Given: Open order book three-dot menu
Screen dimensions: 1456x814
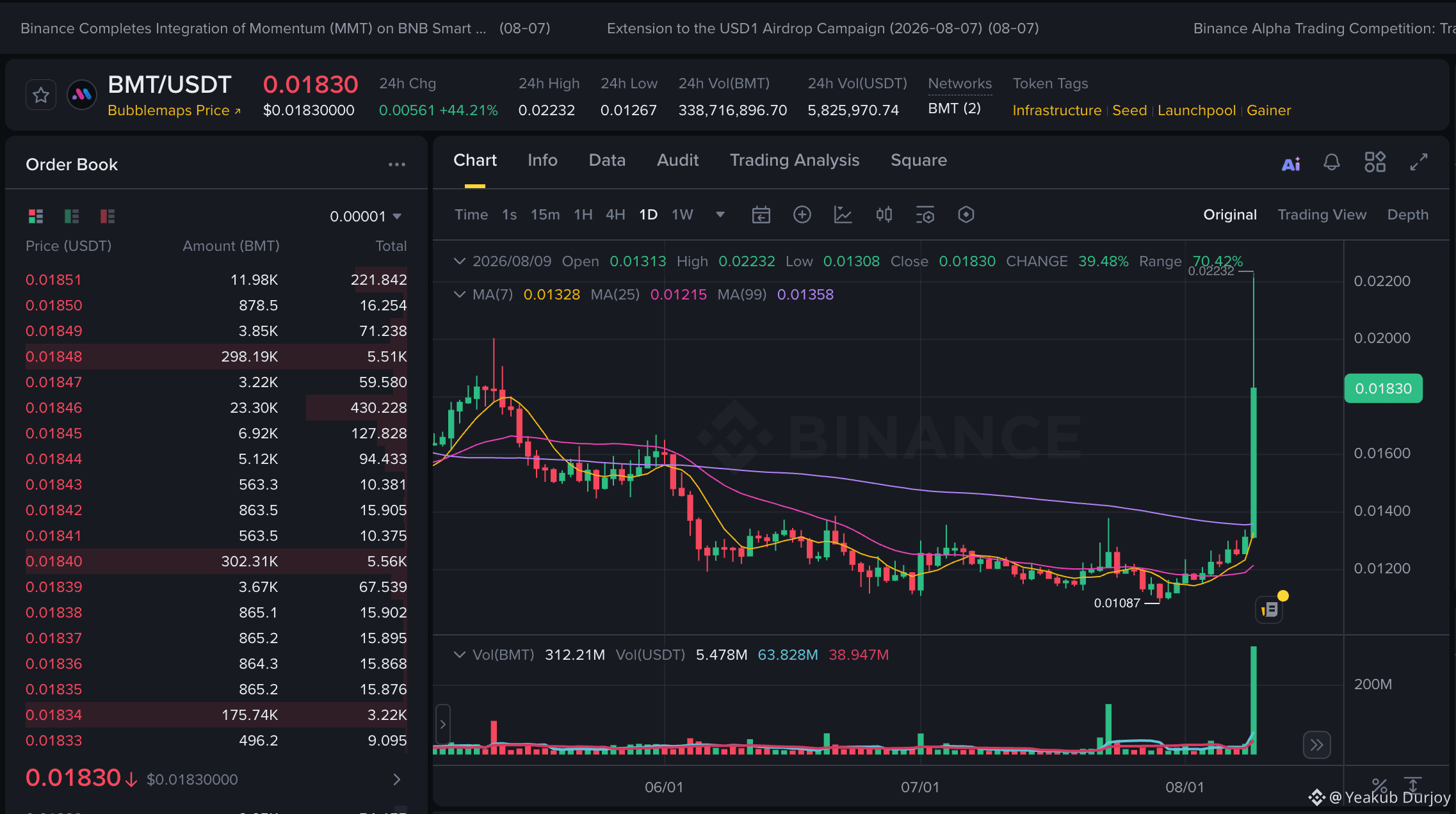Looking at the screenshot, I should (x=397, y=164).
